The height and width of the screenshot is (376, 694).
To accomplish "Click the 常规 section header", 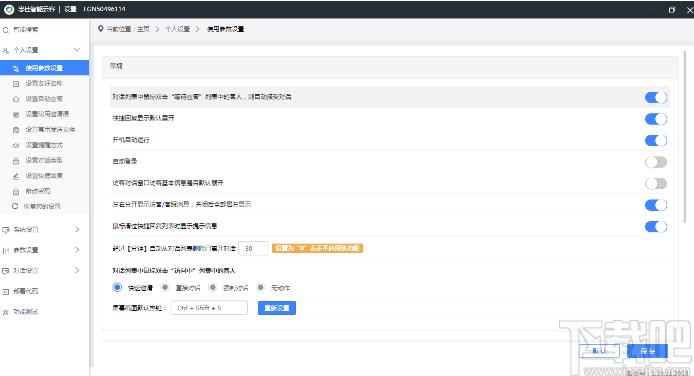I will [x=390, y=66].
